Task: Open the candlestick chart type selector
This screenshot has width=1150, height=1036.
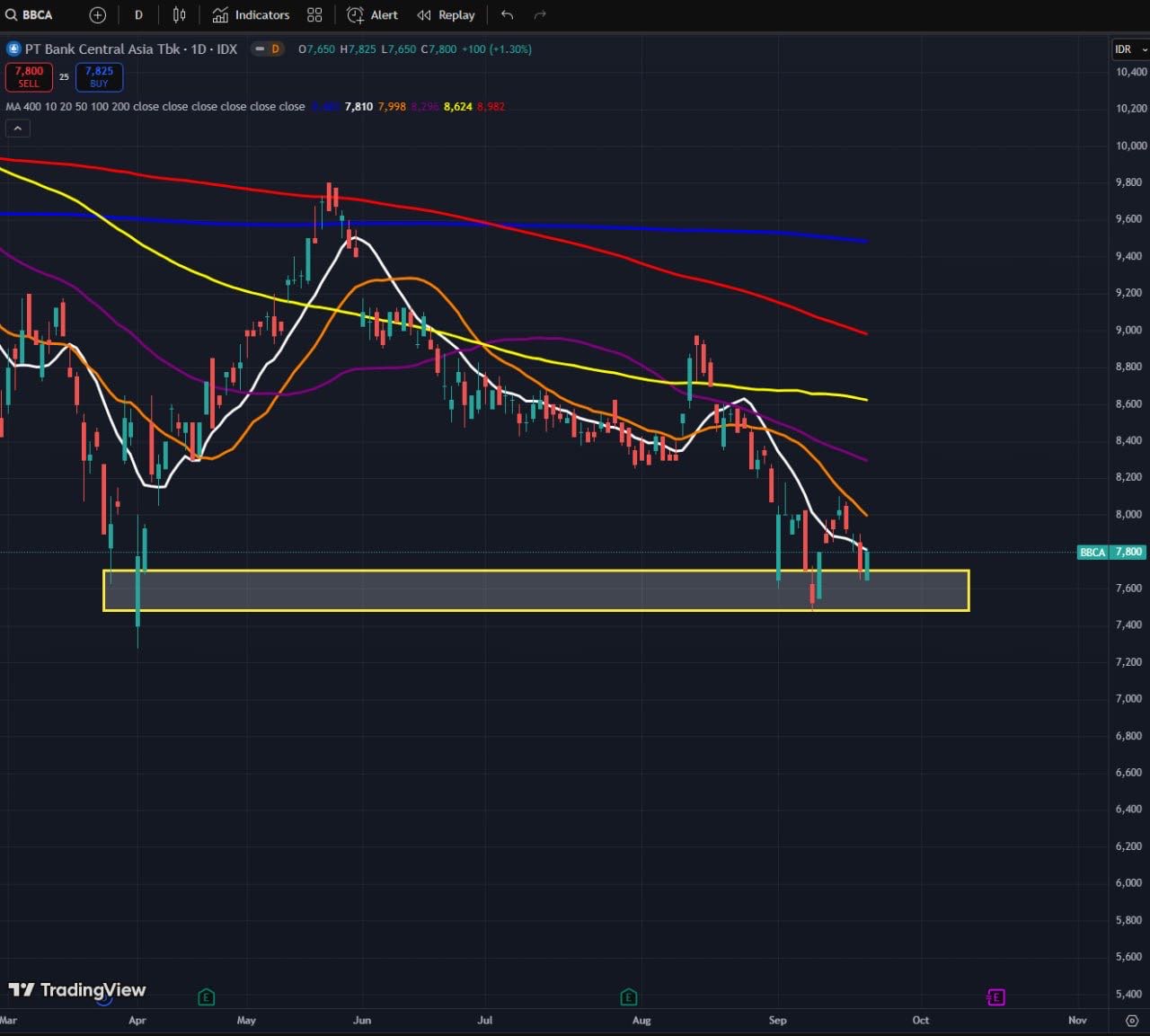Action: click(180, 15)
